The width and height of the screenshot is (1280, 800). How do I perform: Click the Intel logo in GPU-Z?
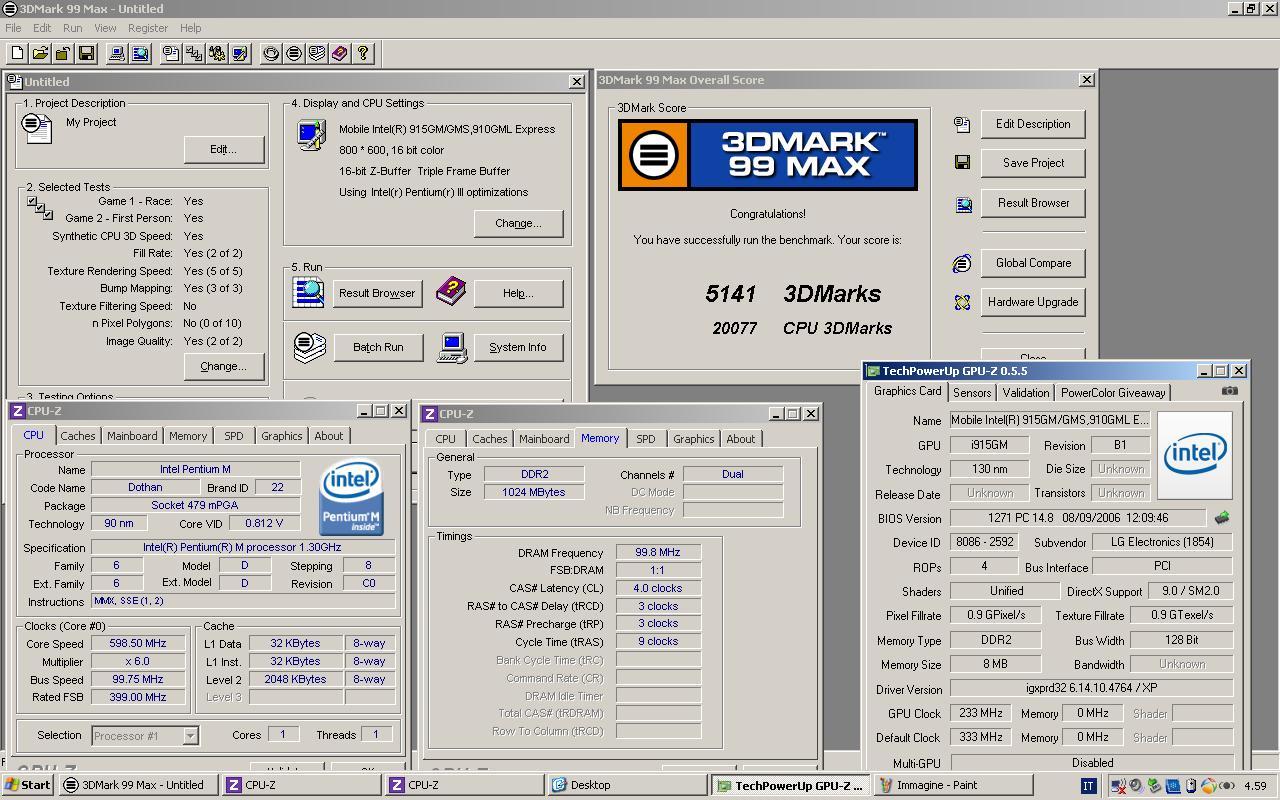1195,455
